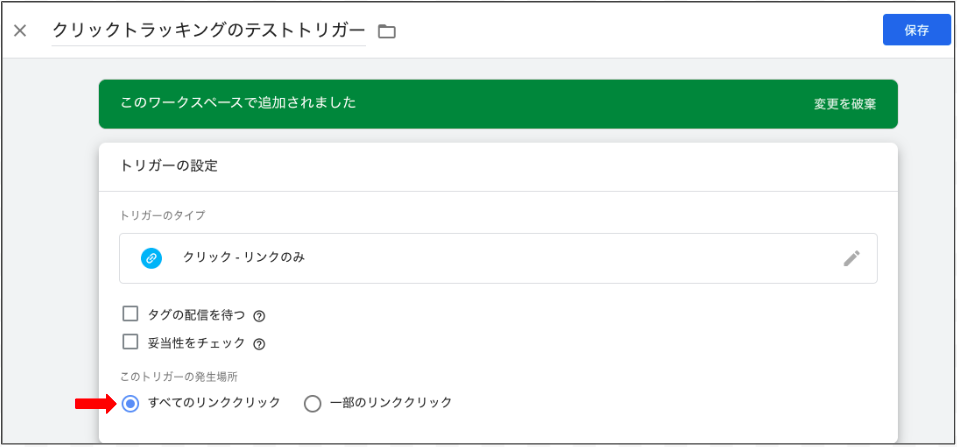The width and height of the screenshot is (957, 447).
Task: Enable the 妥当性をチェック checkbox
Action: 131,342
